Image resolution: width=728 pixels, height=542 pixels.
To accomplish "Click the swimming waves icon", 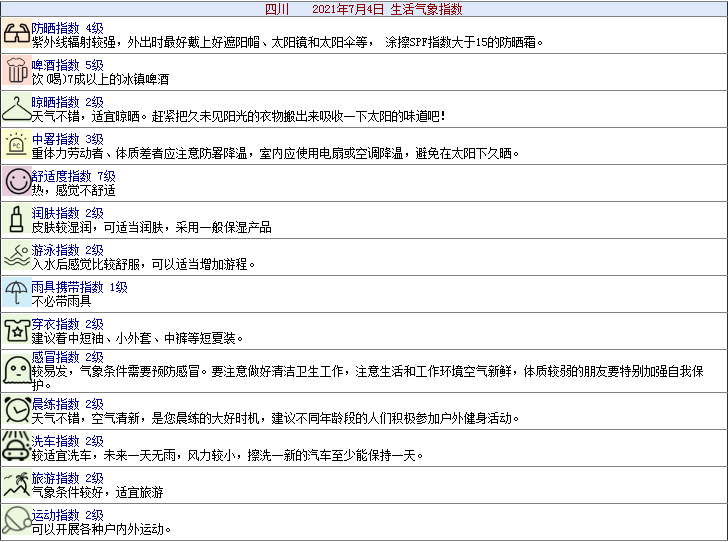I will (x=16, y=257).
